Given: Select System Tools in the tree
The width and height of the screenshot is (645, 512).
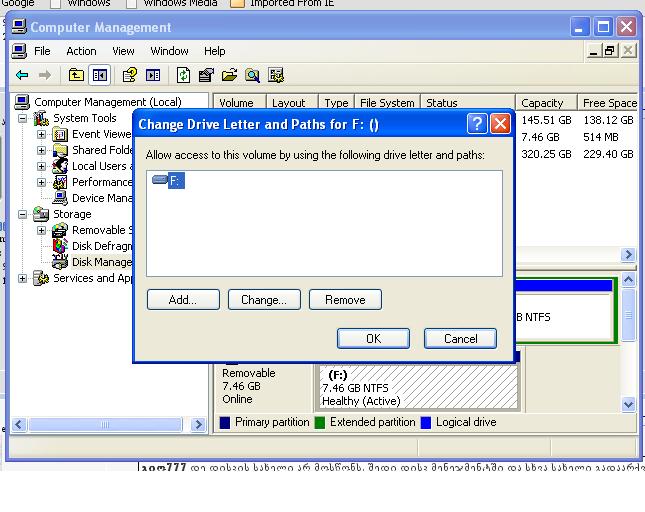Looking at the screenshot, I should [85, 118].
